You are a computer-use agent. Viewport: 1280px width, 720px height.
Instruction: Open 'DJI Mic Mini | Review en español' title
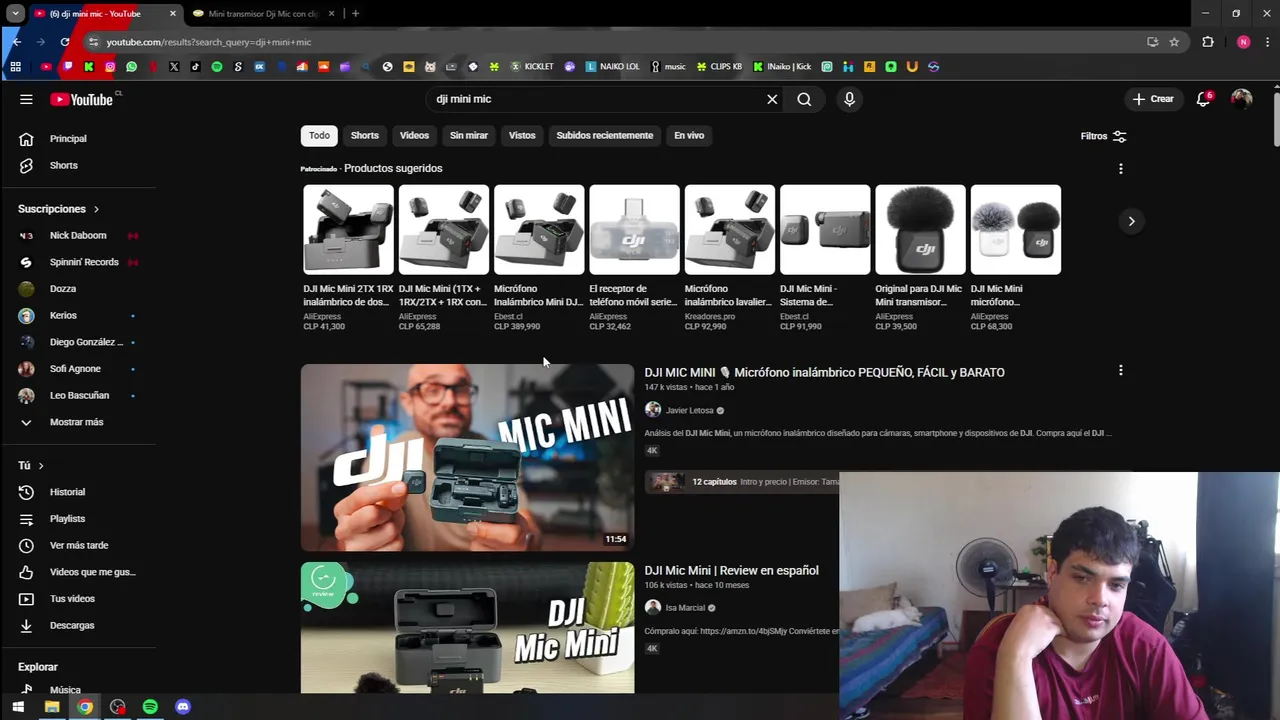[x=731, y=570]
